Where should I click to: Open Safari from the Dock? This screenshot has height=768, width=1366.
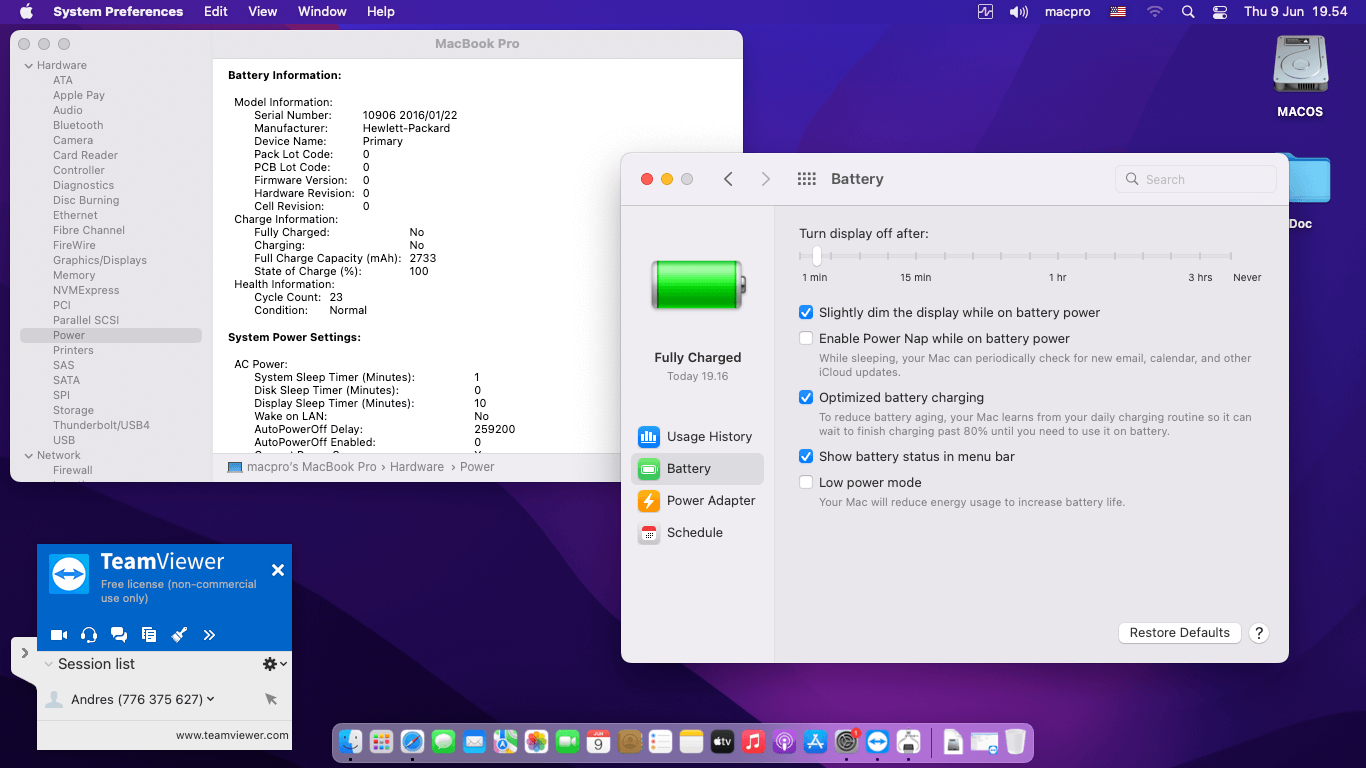[x=412, y=741]
